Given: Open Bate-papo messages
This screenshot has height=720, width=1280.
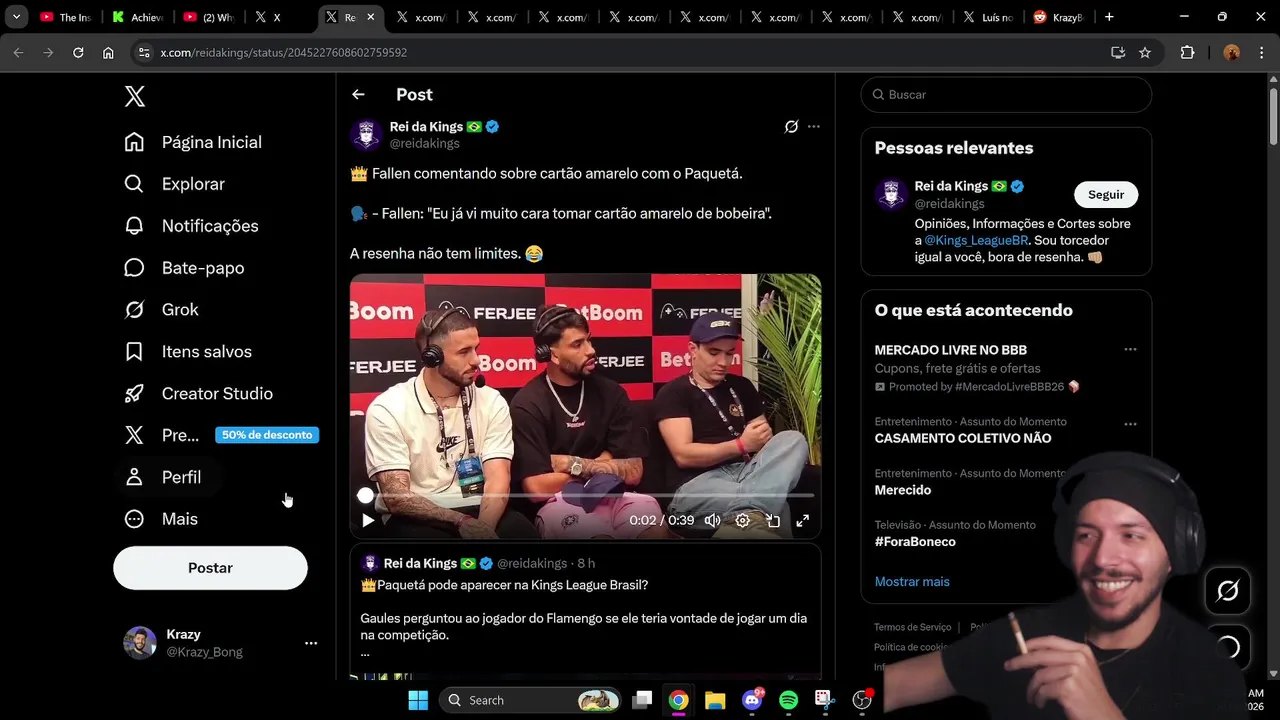Looking at the screenshot, I should click(x=184, y=268).
